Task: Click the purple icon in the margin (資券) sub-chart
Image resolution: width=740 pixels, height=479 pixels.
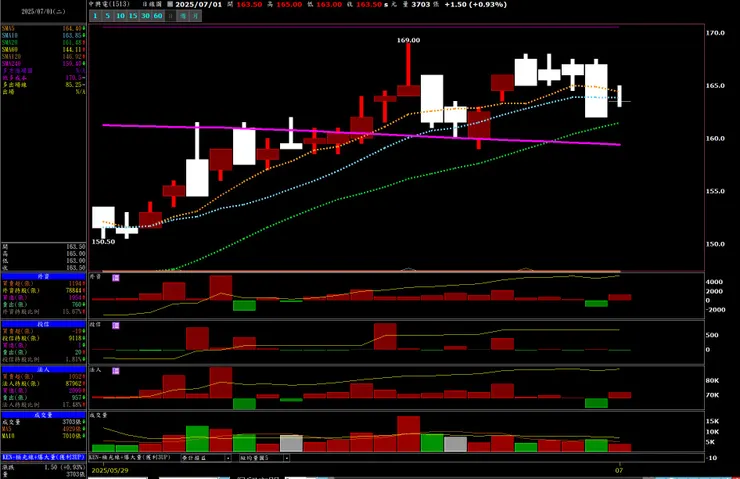Action: (x=116, y=278)
